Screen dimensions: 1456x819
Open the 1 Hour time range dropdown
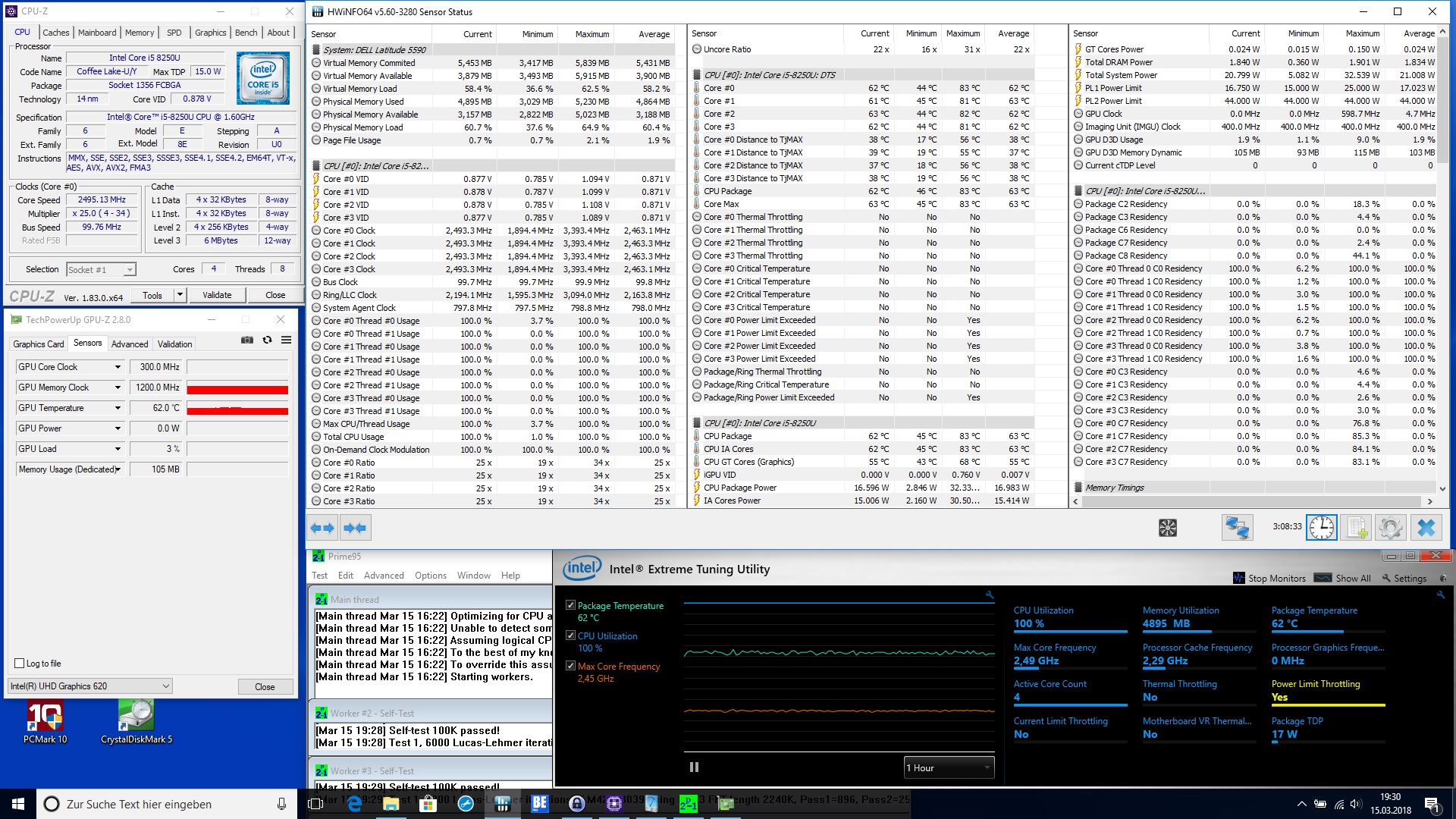[949, 767]
